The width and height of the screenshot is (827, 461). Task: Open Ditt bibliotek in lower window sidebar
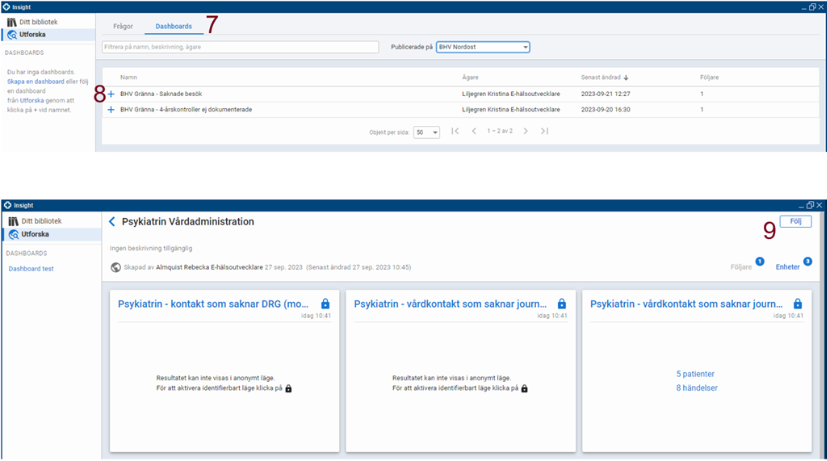click(42, 221)
